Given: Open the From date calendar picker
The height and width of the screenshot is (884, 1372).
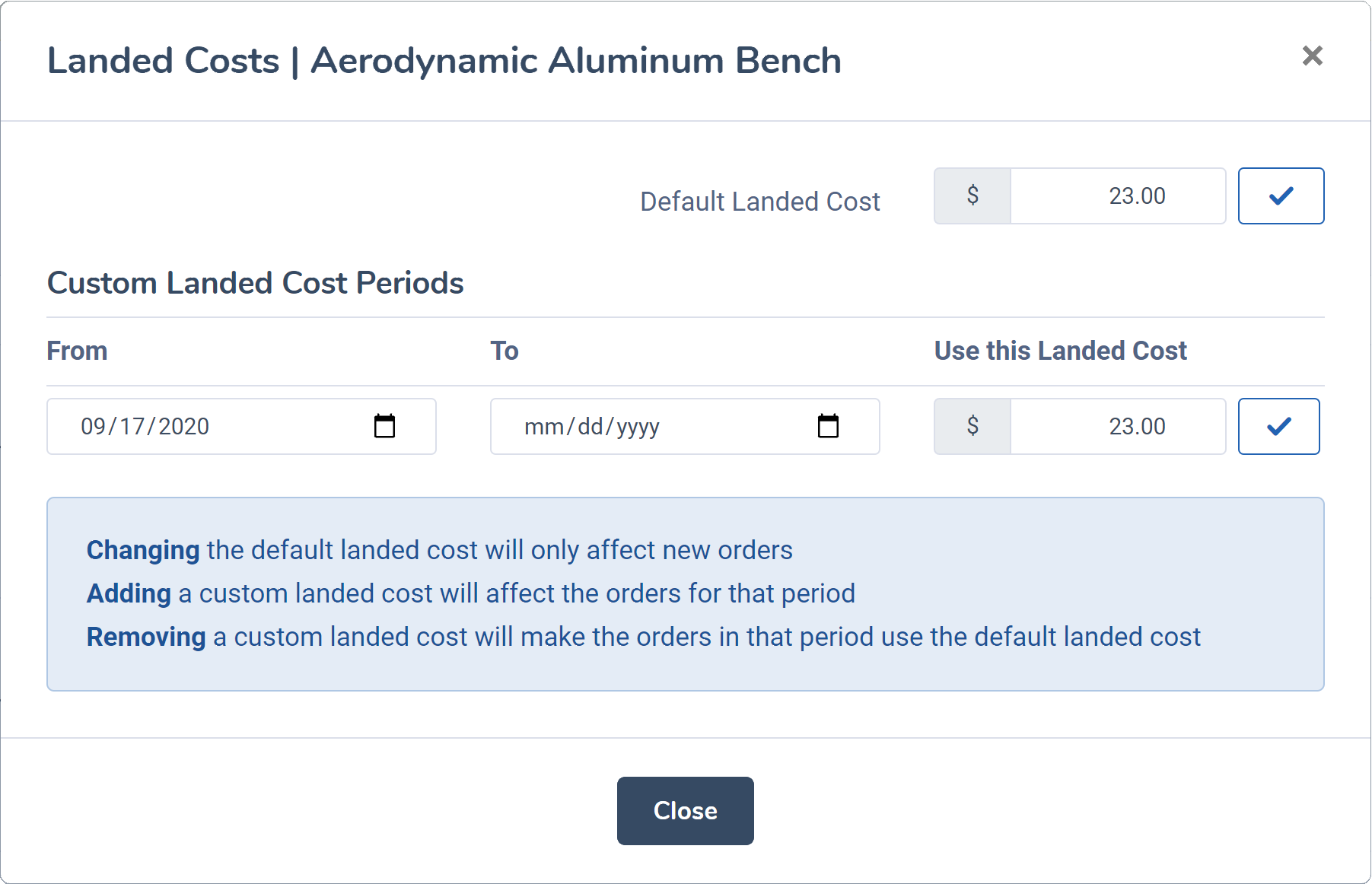Looking at the screenshot, I should tap(384, 426).
